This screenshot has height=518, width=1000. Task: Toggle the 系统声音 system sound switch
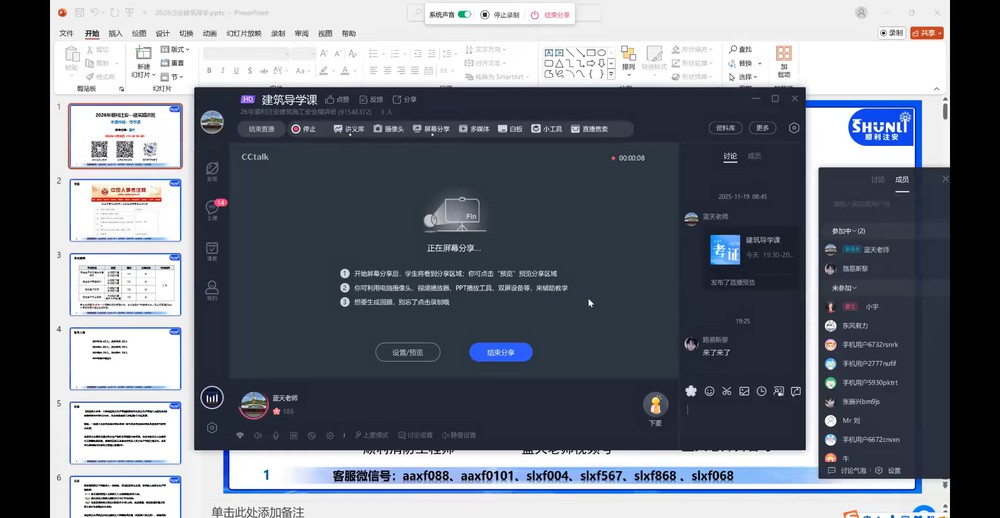(x=464, y=14)
